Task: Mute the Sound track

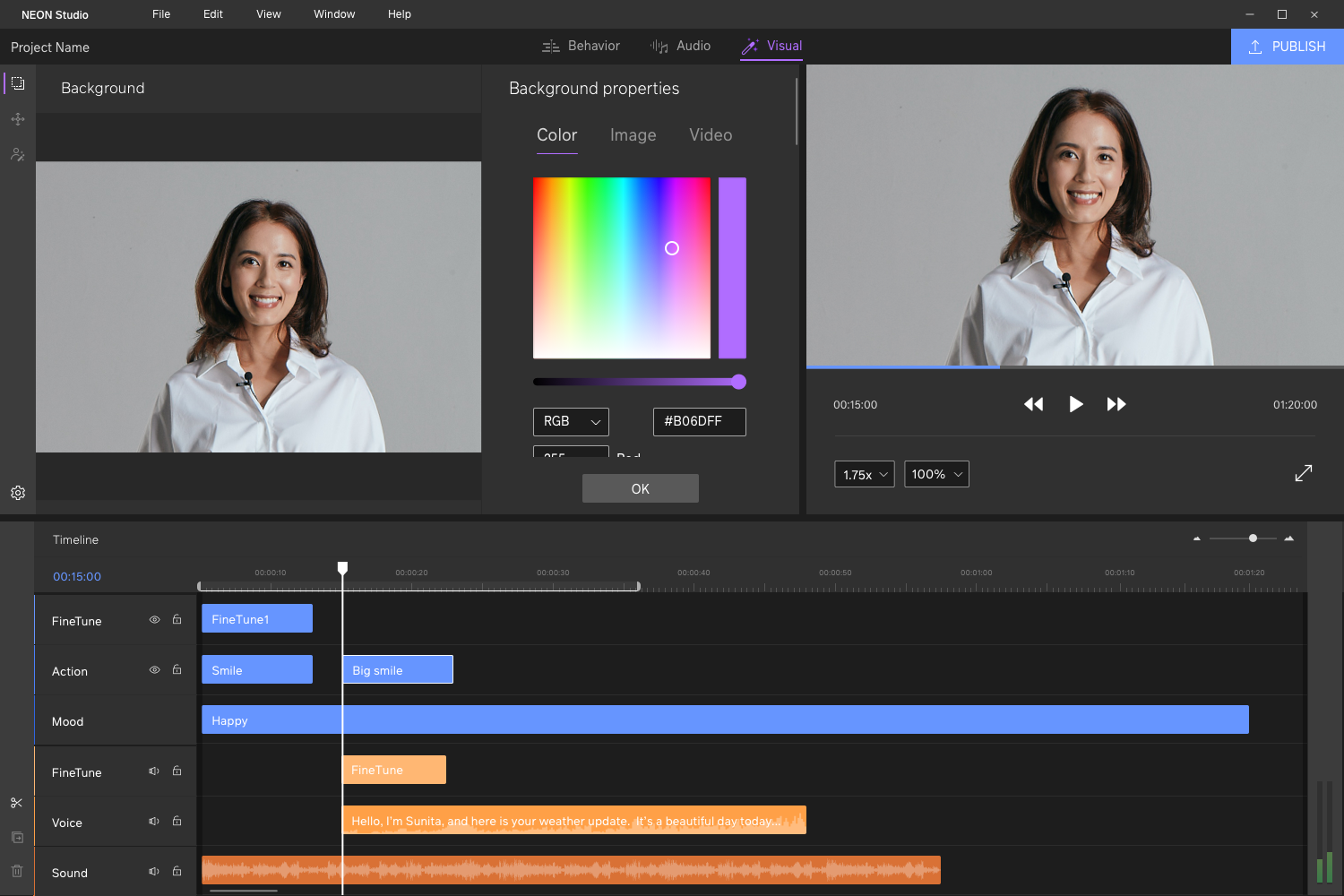Action: pos(154,871)
